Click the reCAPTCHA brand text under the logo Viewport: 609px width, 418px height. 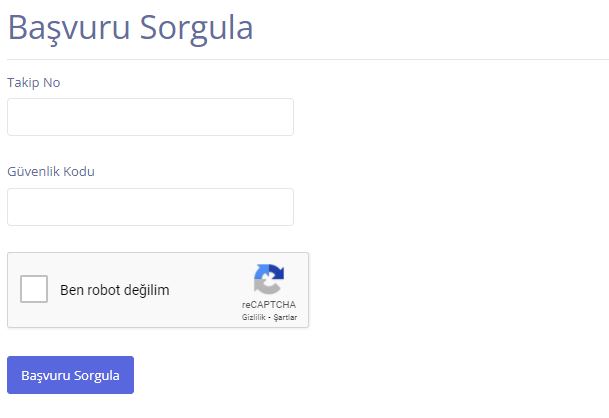[x=269, y=305]
